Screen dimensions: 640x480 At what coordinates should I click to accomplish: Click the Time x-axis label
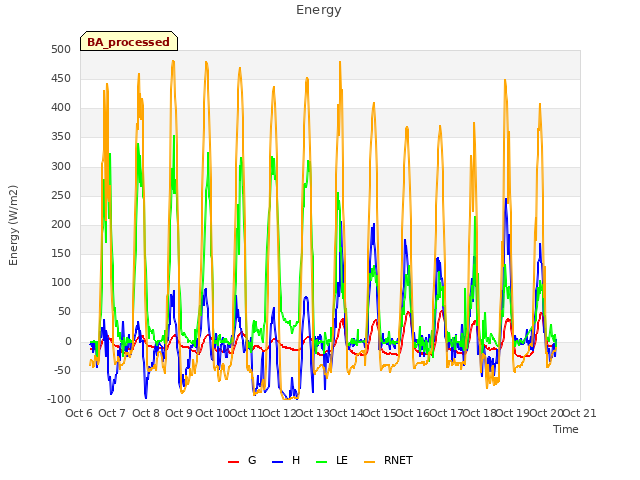(566, 429)
